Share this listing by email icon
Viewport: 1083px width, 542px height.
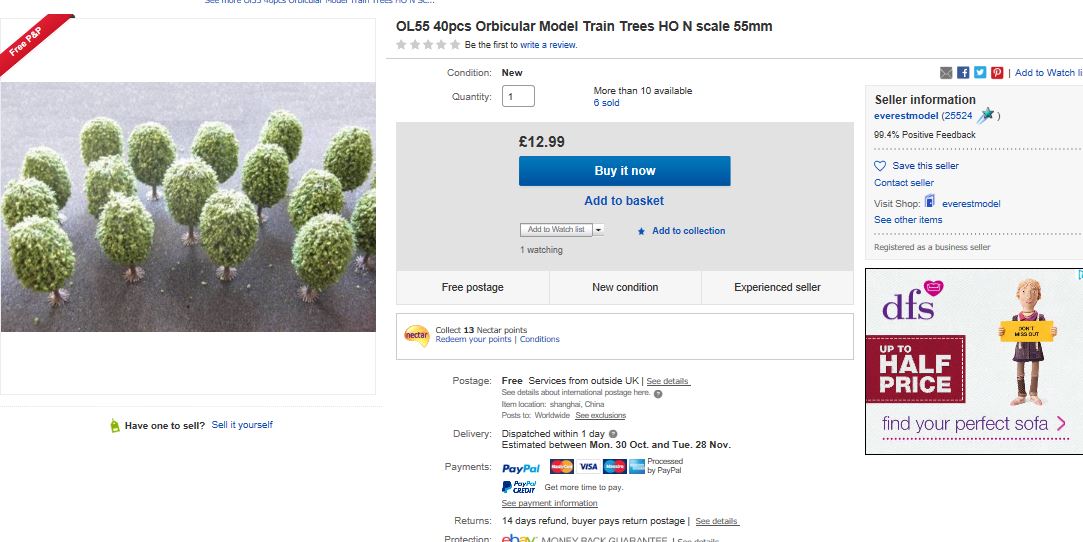[x=946, y=73]
